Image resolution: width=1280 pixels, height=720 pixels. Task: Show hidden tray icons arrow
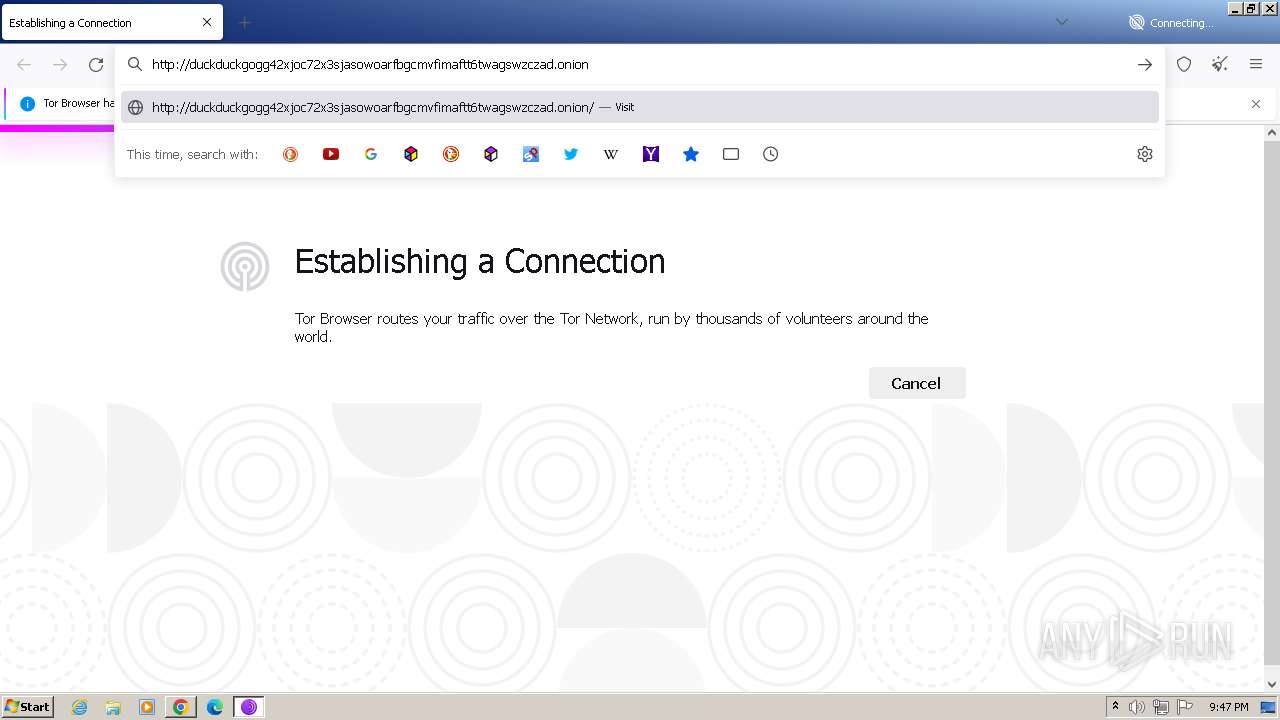[x=1115, y=707]
